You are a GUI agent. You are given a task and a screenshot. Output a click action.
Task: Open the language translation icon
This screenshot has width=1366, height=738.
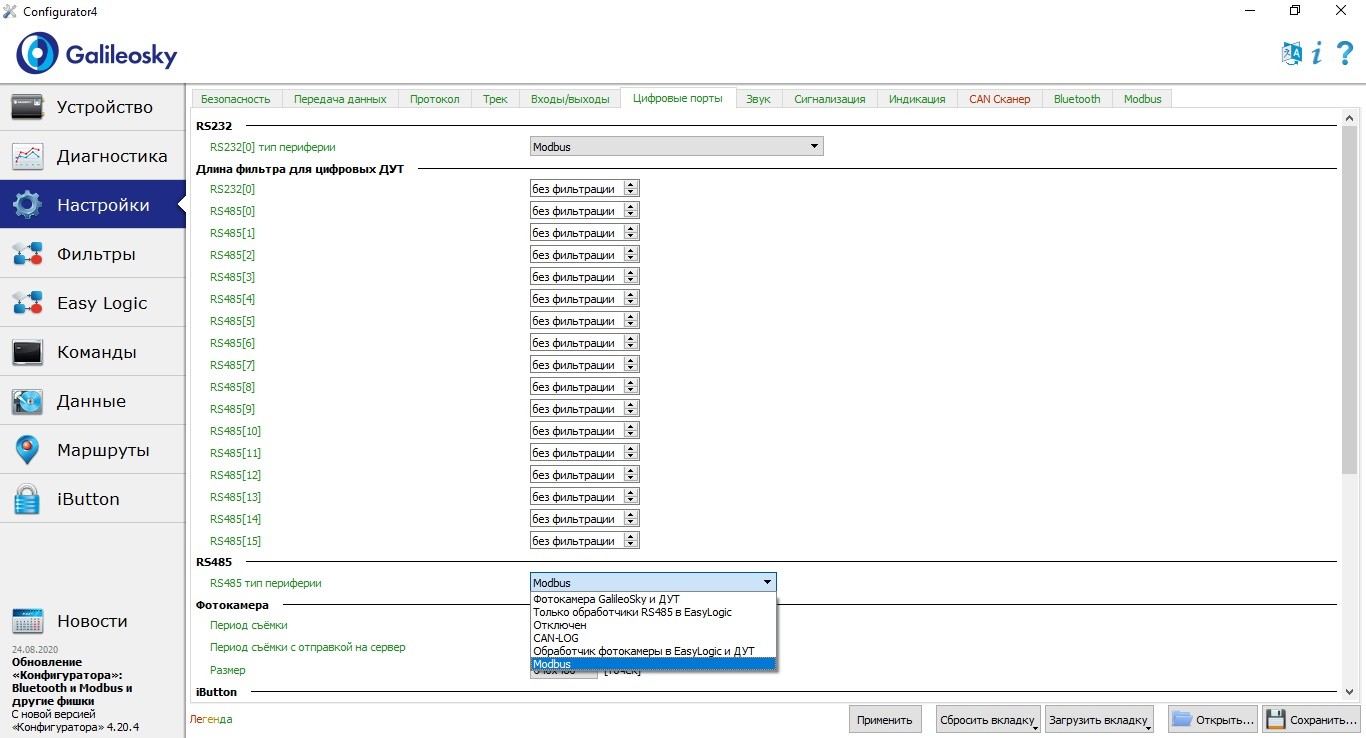[x=1292, y=54]
